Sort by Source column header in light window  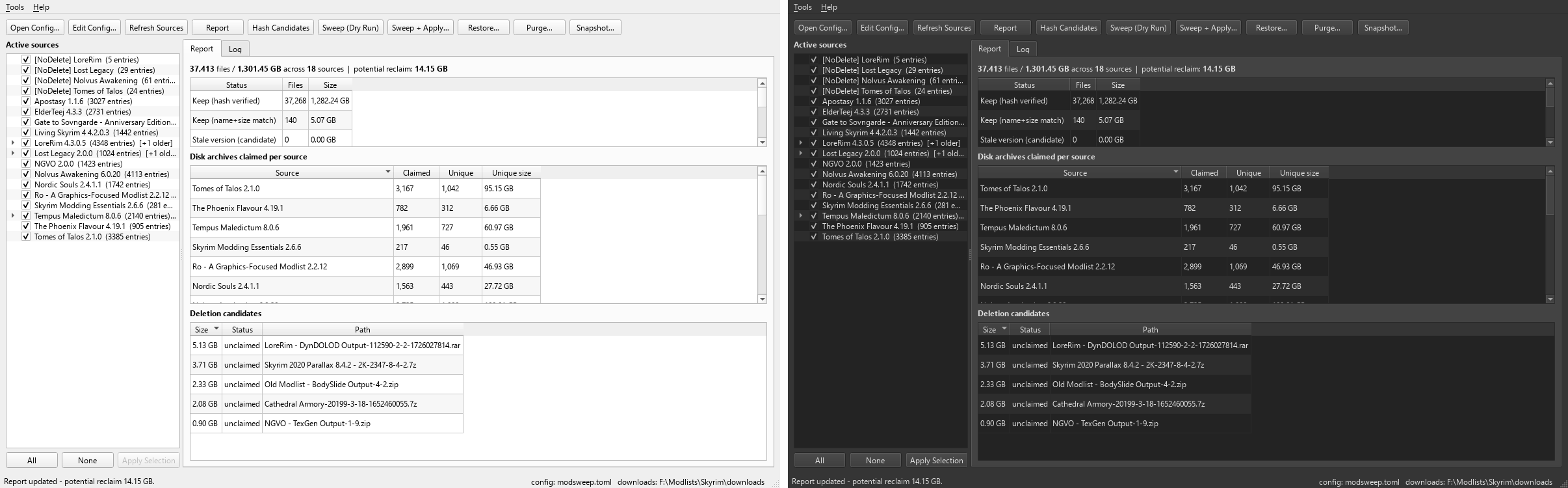(291, 172)
